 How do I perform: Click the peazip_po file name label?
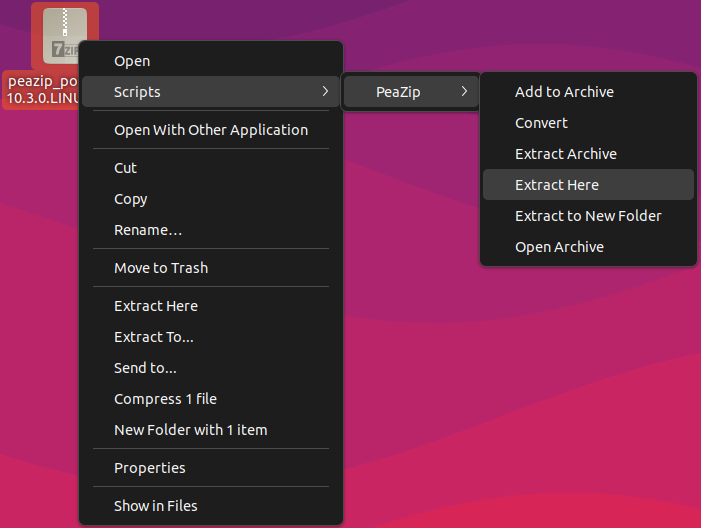click(42, 89)
